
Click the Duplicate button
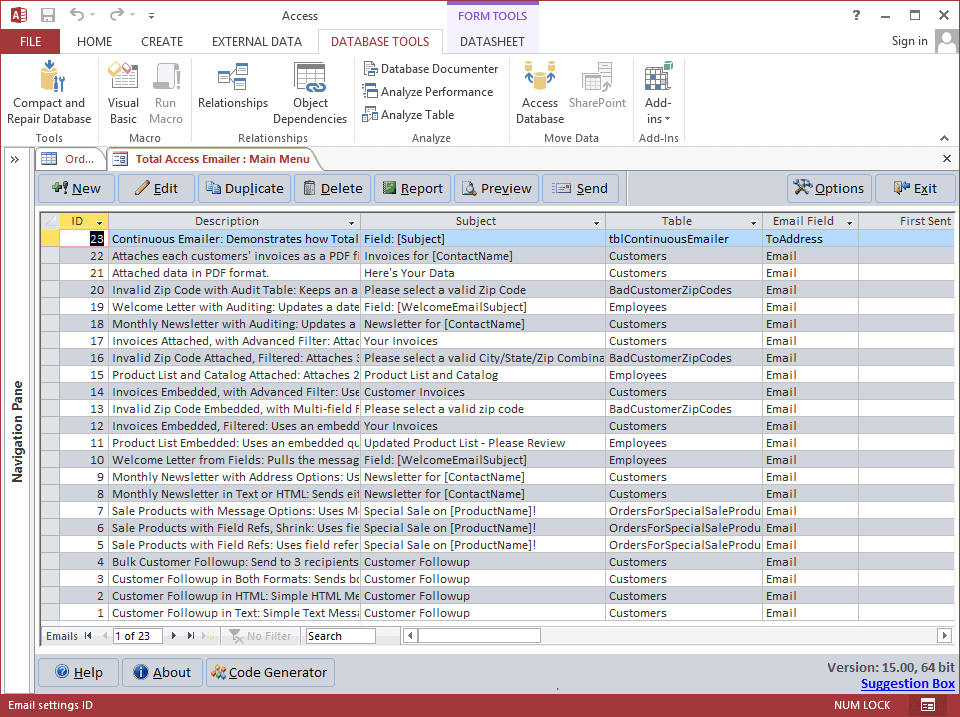244,189
